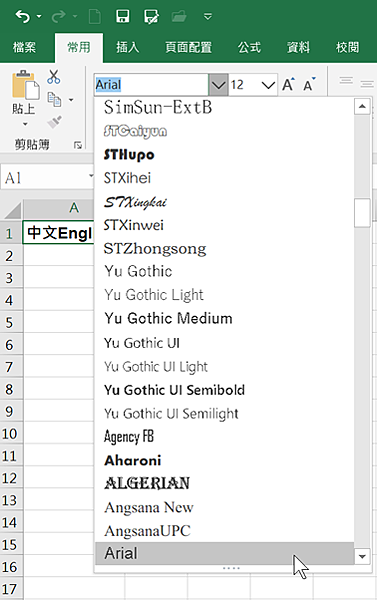The height and width of the screenshot is (600, 377).
Task: Click the font name input box
Action: click(x=152, y=85)
